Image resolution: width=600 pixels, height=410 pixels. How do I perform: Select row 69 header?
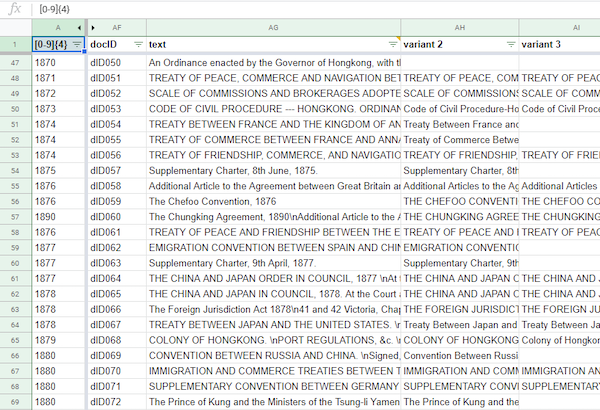pyautogui.click(x=15, y=402)
